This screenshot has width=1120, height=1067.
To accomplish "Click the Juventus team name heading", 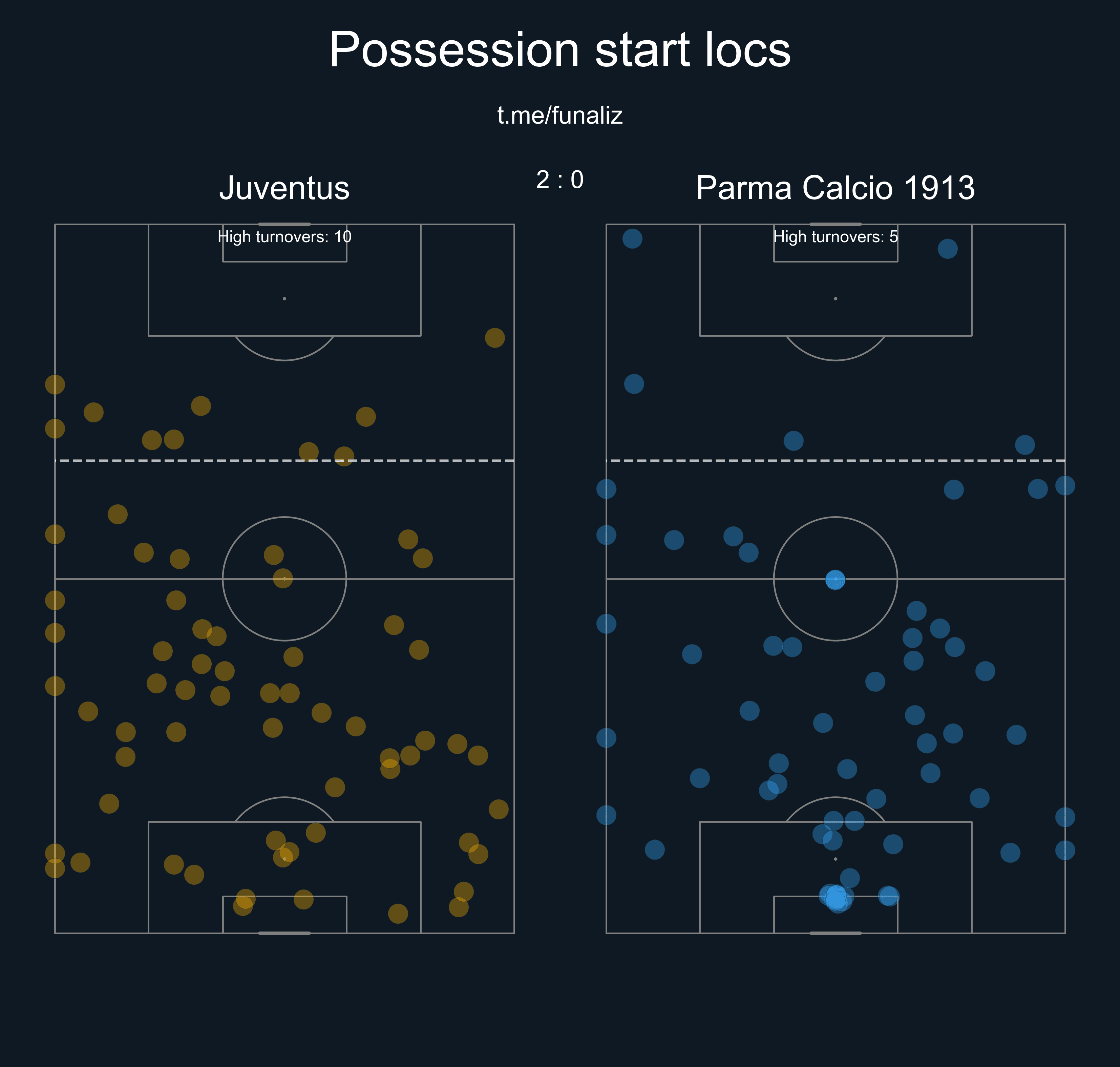I will tap(284, 188).
